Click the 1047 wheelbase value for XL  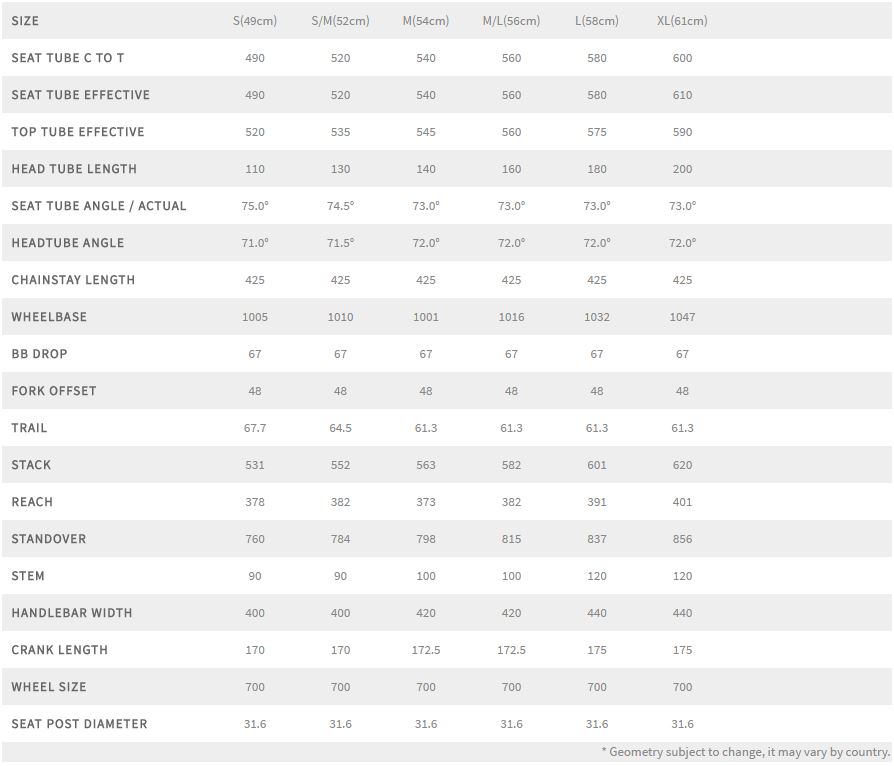[682, 317]
